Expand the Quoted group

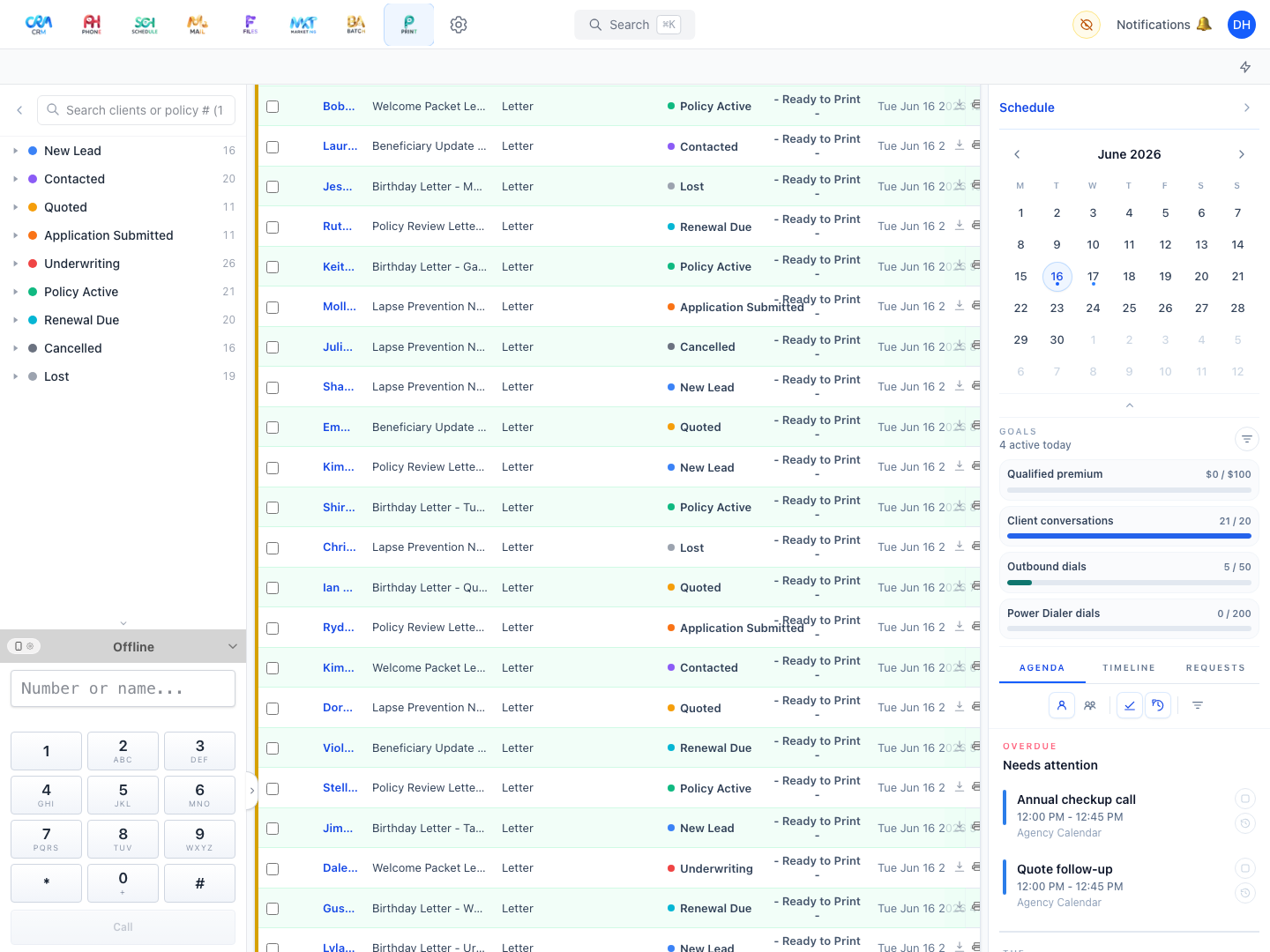click(15, 207)
